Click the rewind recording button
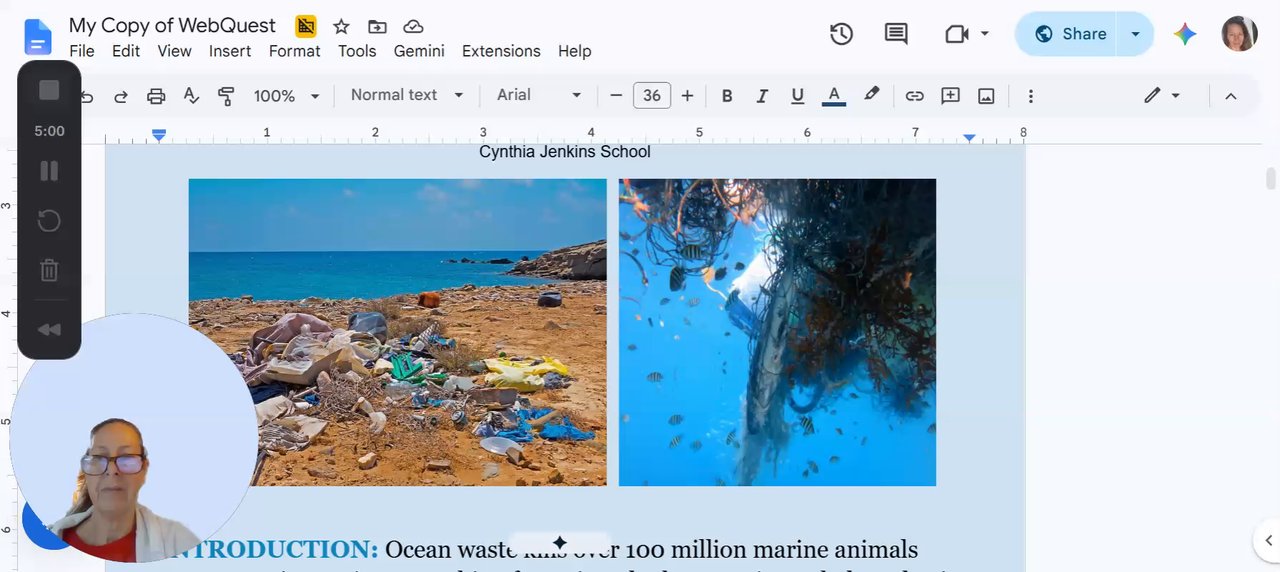This screenshot has height=572, width=1280. [x=49, y=329]
